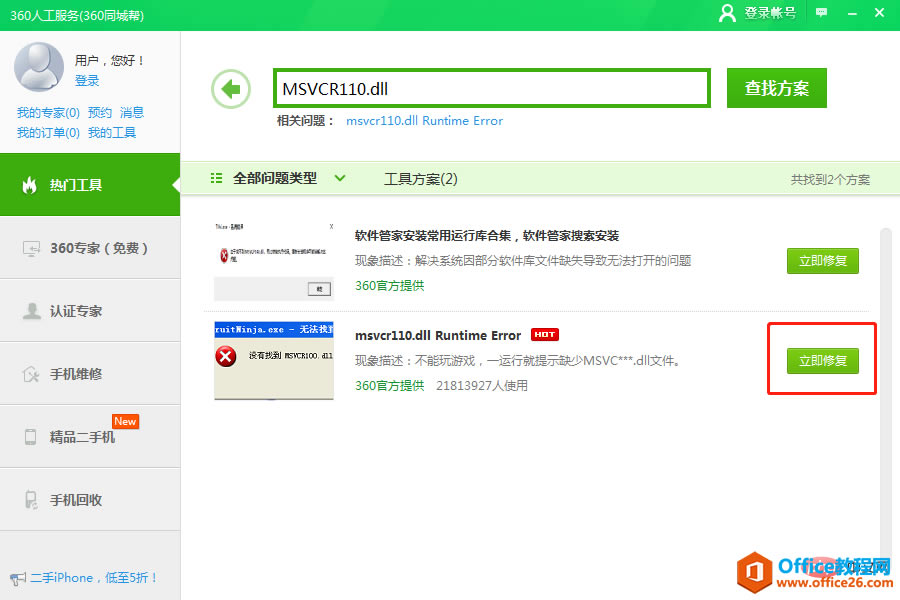Click the user avatar picture
This screenshot has width=900, height=600.
39,67
